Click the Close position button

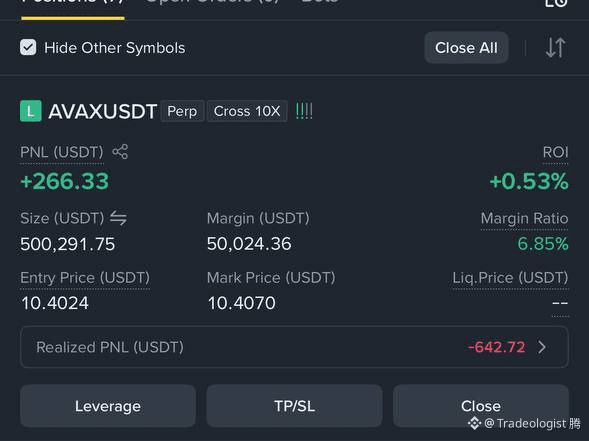coord(481,406)
